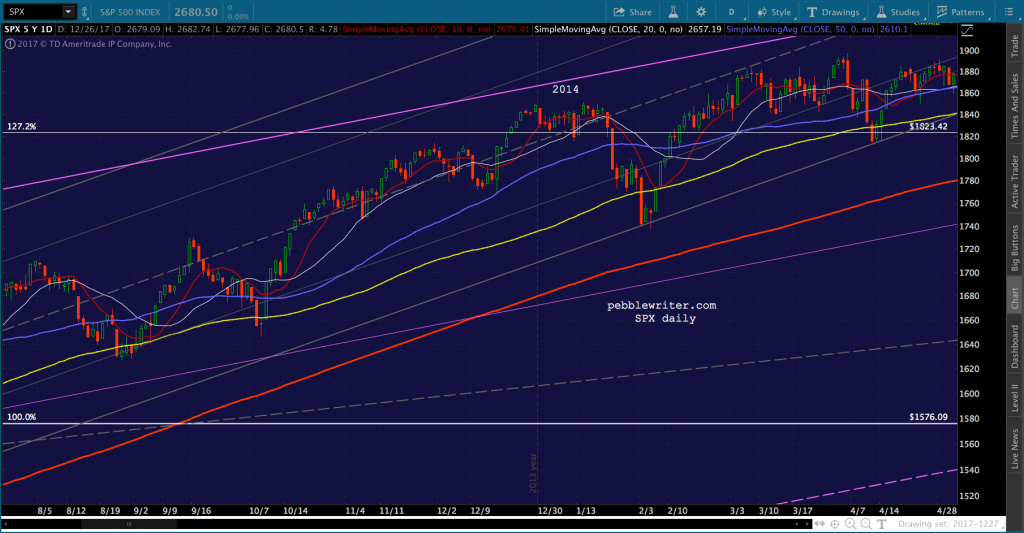
Task: Click the pebblewriter.com text annotation
Action: tap(662, 305)
